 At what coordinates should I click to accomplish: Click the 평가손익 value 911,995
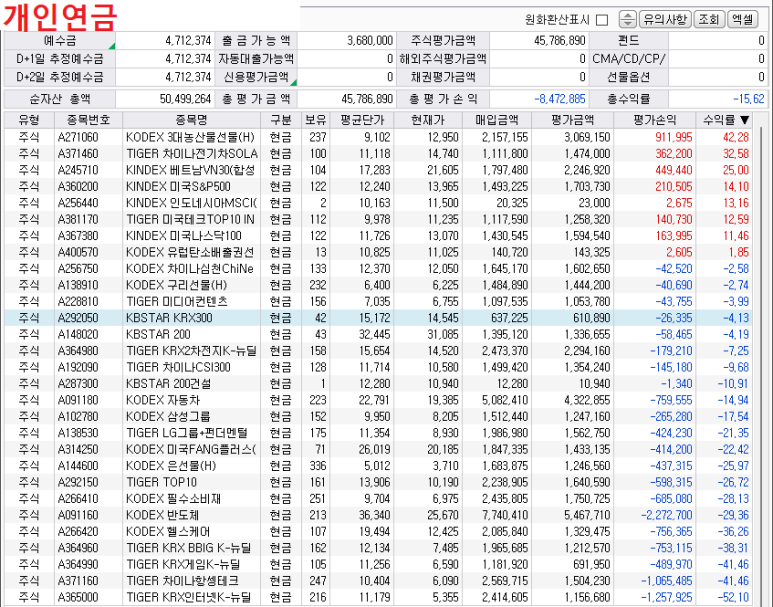pos(673,137)
